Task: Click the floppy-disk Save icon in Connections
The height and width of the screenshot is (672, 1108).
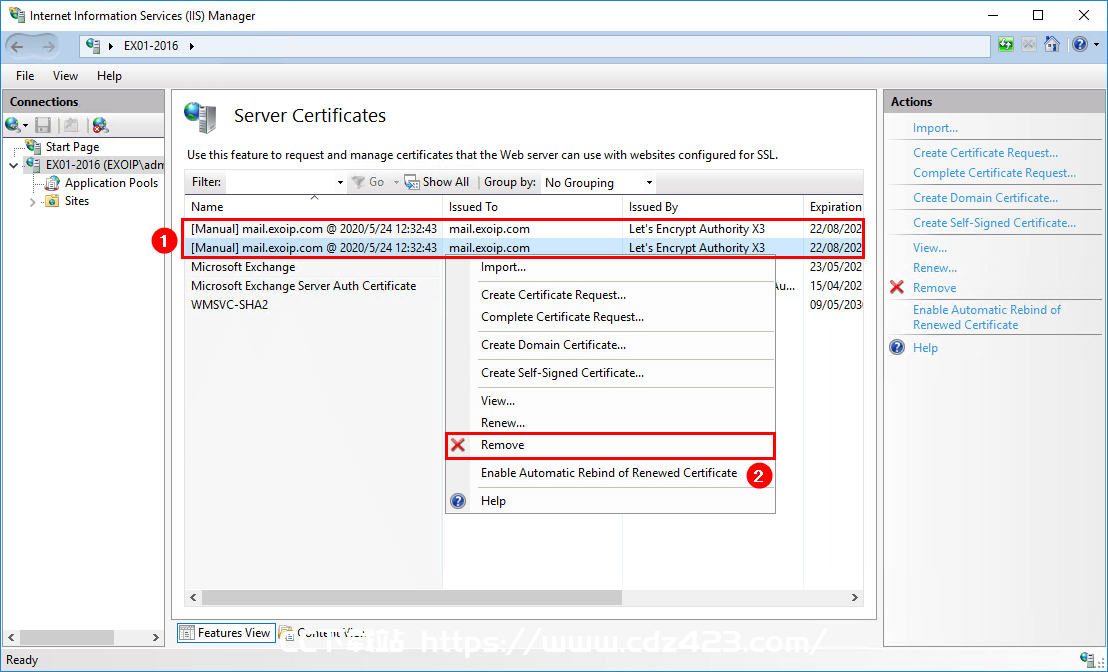Action: [43, 125]
